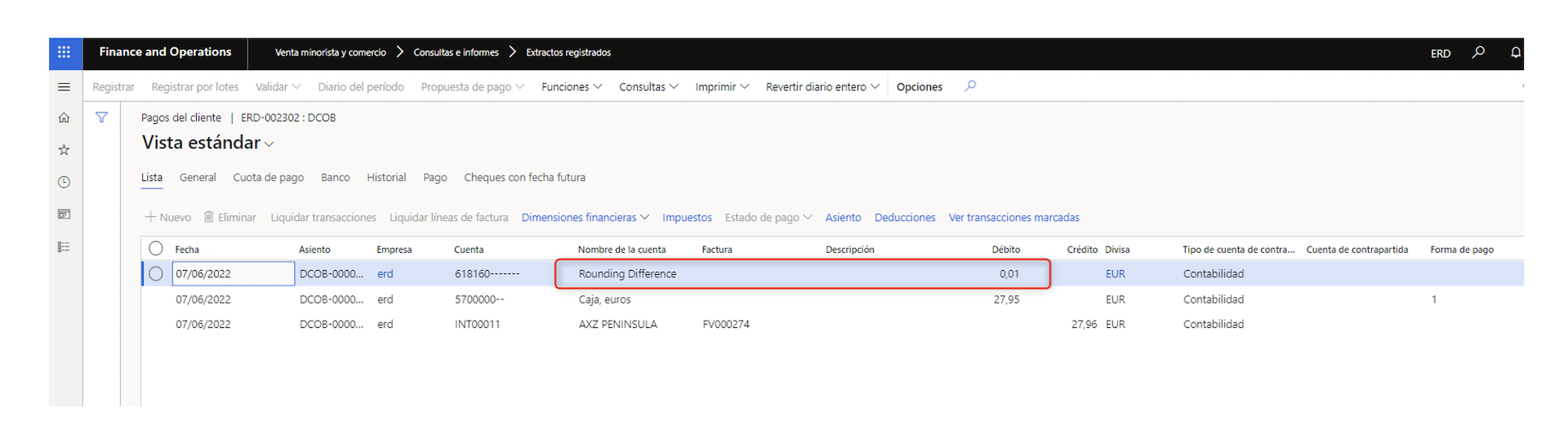Click the Ver transacciones marcadas link
This screenshot has width=1568, height=443.
[1013, 217]
